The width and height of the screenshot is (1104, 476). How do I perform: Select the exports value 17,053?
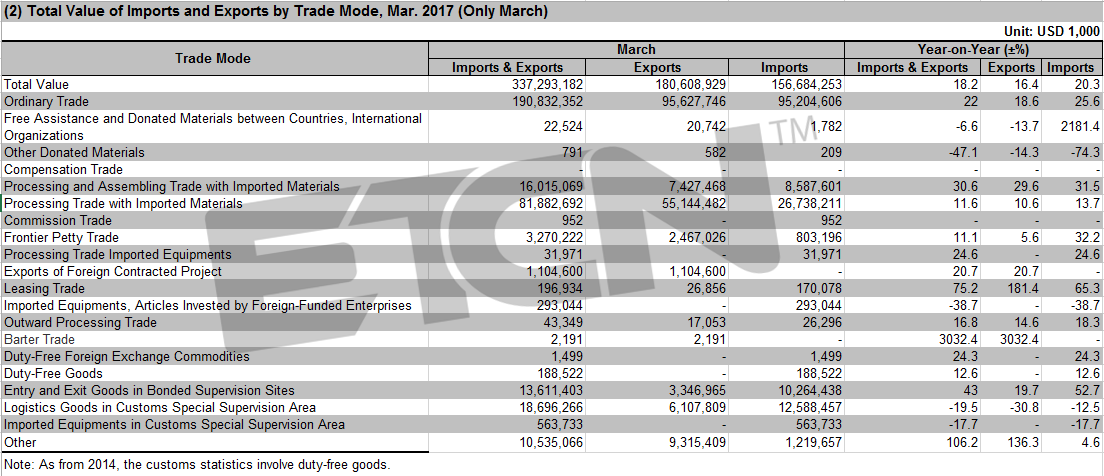pyautogui.click(x=704, y=322)
